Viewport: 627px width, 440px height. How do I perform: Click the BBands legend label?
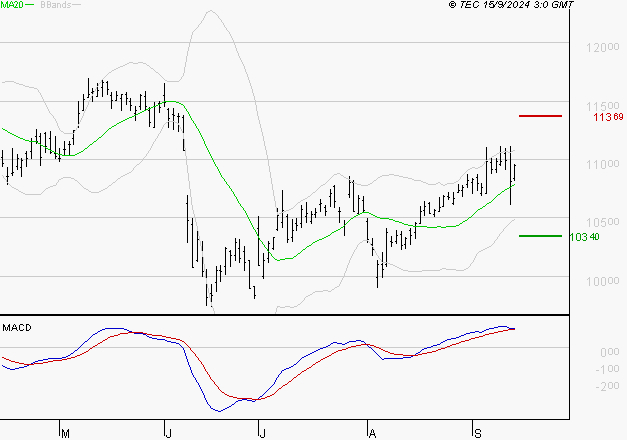click(x=56, y=4)
